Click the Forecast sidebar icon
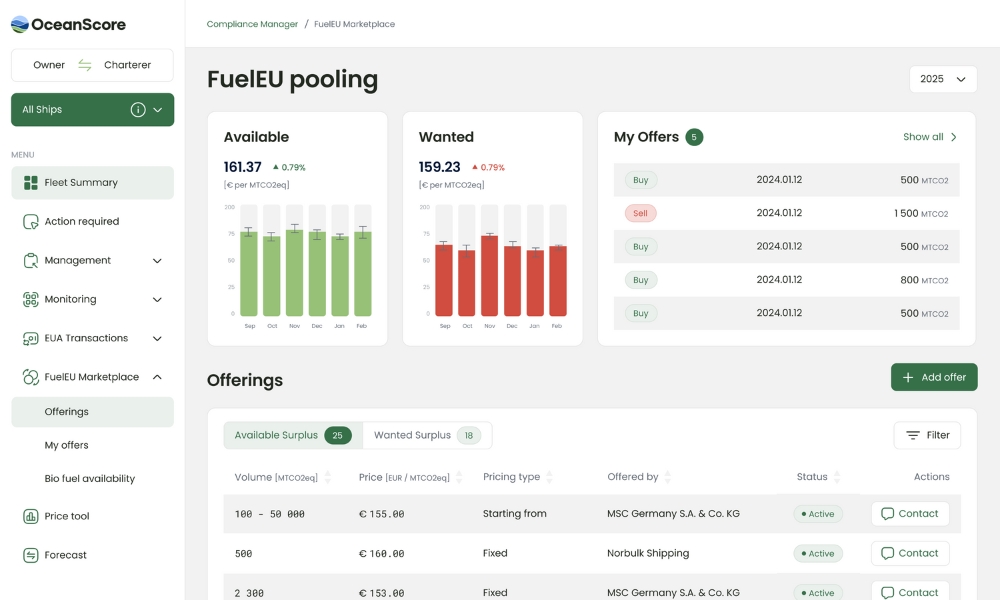Viewport: 1000px width, 600px height. (30, 555)
